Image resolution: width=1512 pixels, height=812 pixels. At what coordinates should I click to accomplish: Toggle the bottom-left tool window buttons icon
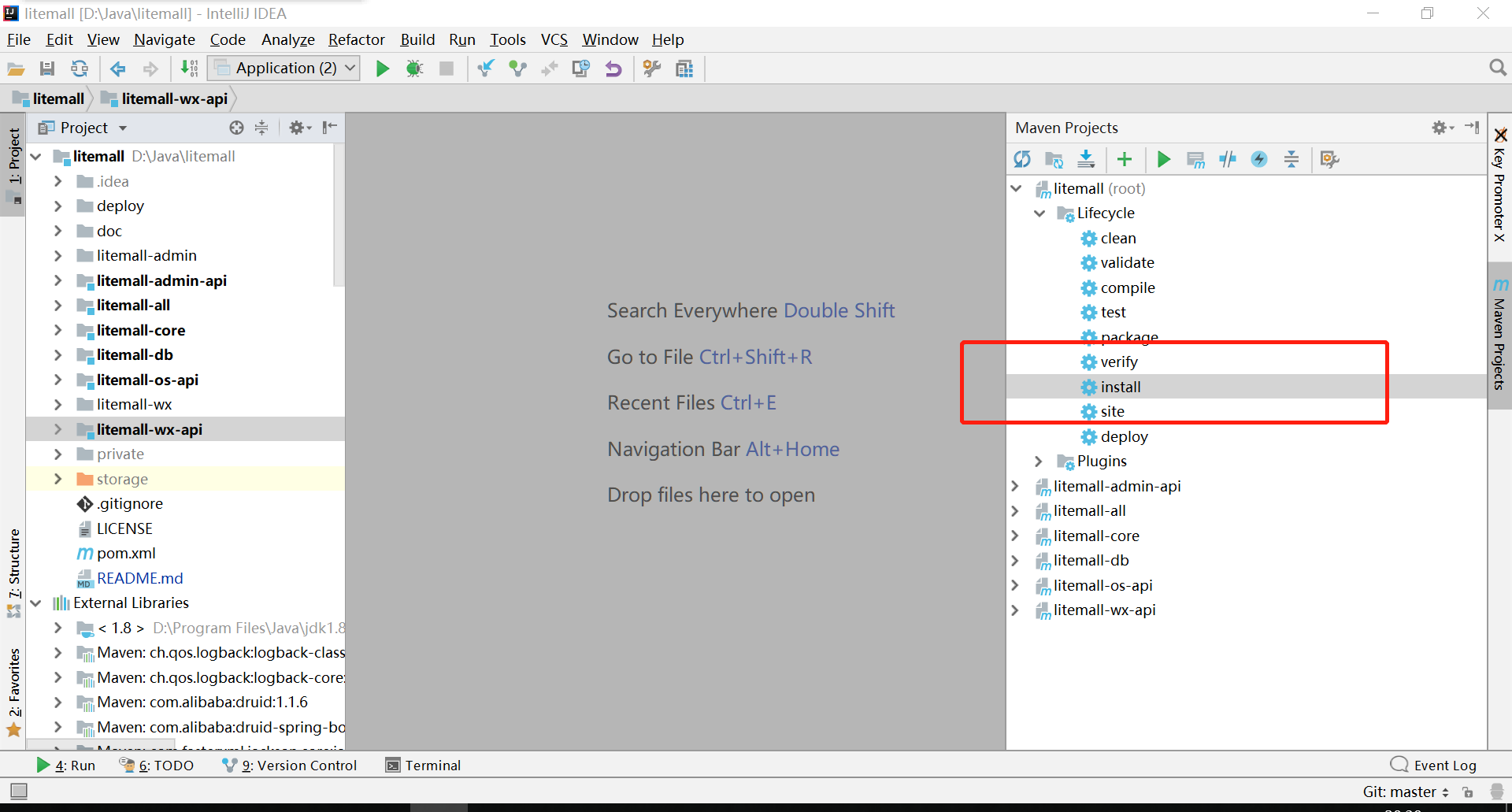click(19, 791)
